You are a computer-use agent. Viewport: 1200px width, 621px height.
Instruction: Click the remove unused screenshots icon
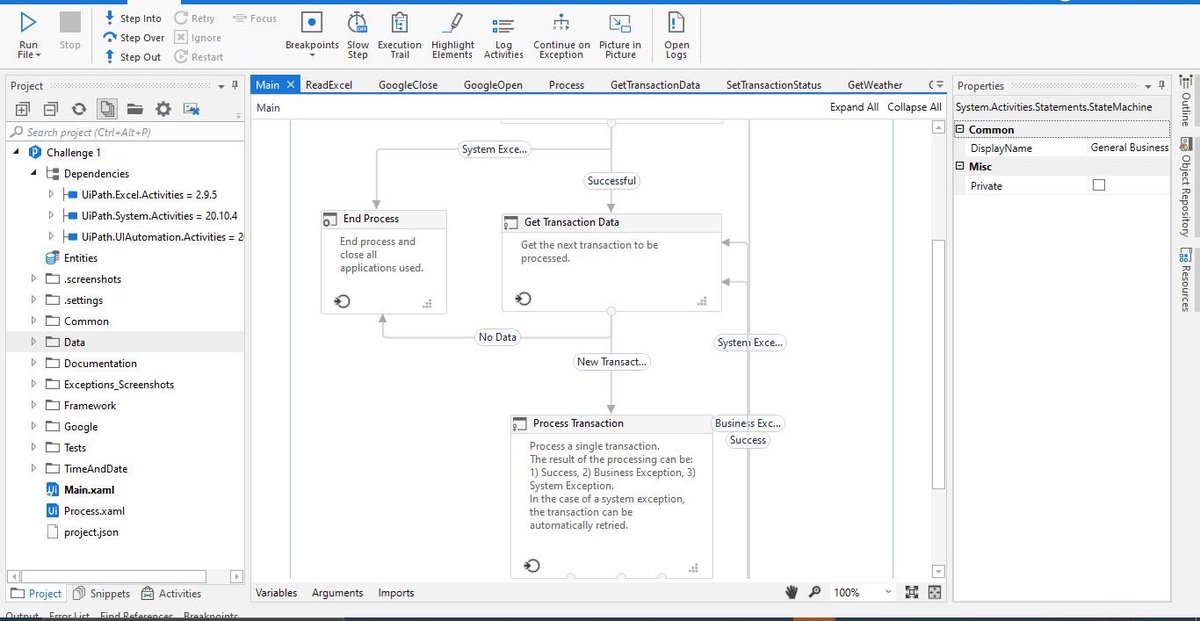pos(191,109)
